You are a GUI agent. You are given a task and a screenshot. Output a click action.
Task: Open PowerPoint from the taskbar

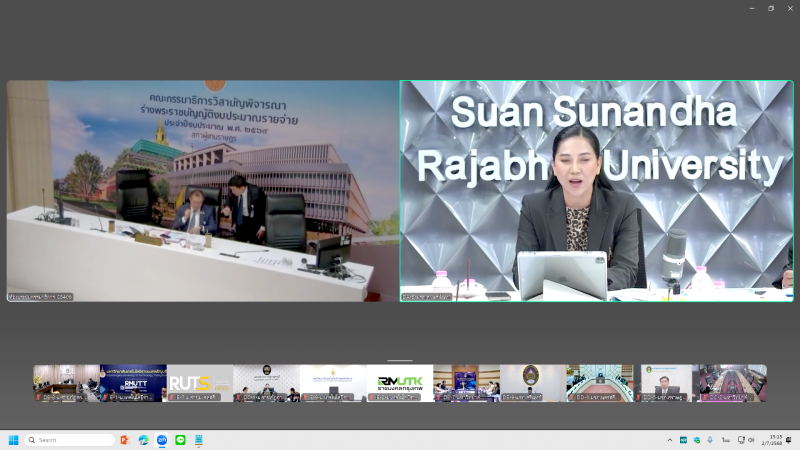(x=125, y=440)
